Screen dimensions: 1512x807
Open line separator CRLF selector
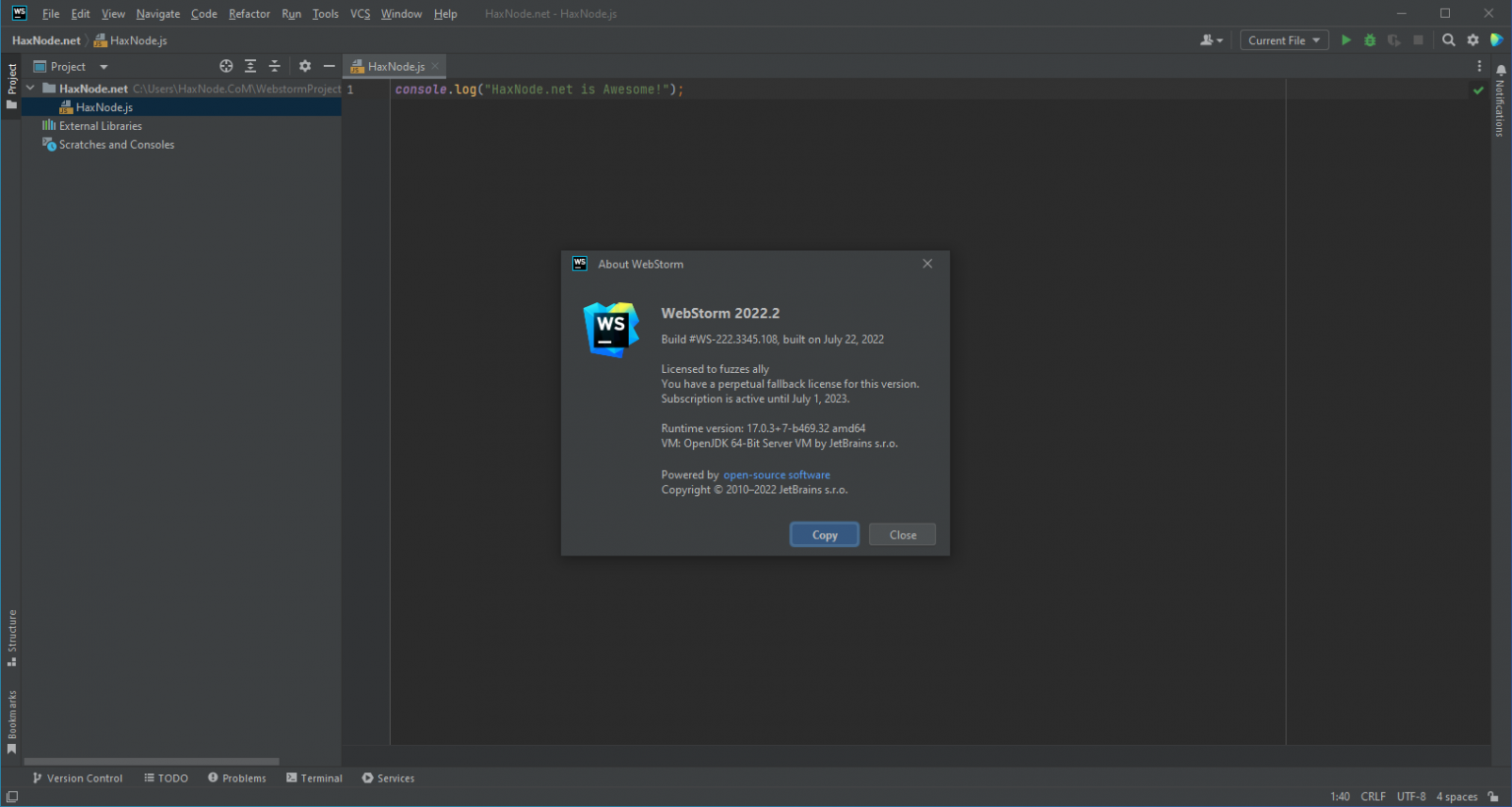1373,796
